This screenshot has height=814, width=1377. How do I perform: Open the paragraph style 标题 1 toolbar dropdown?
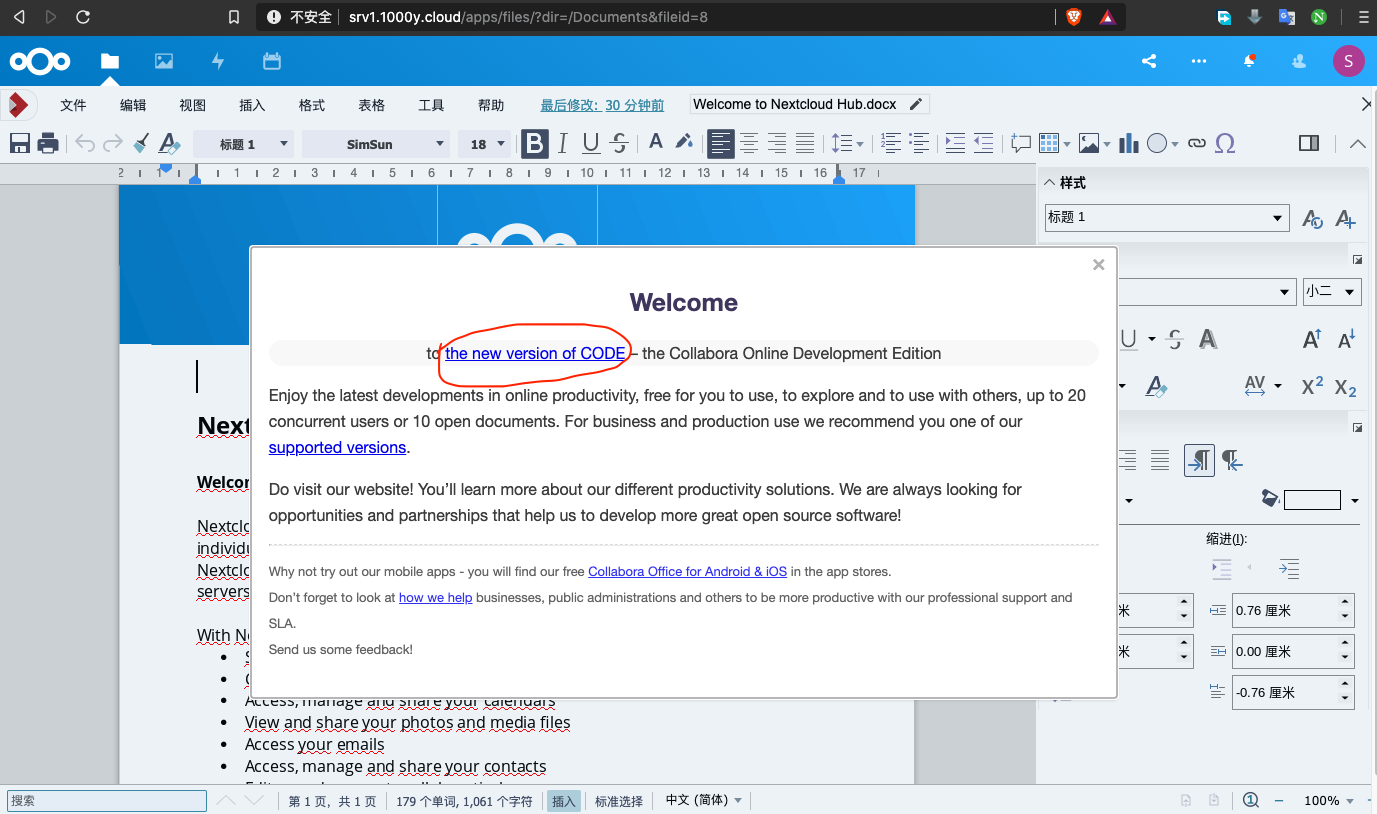point(243,144)
